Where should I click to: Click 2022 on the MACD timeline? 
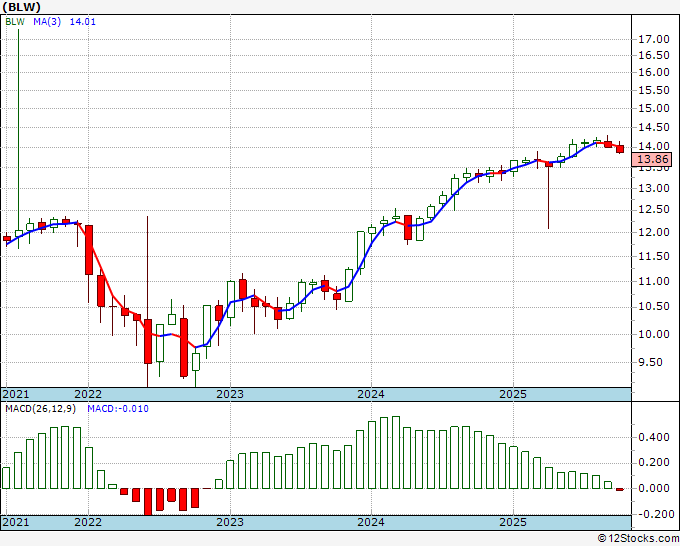pos(88,522)
